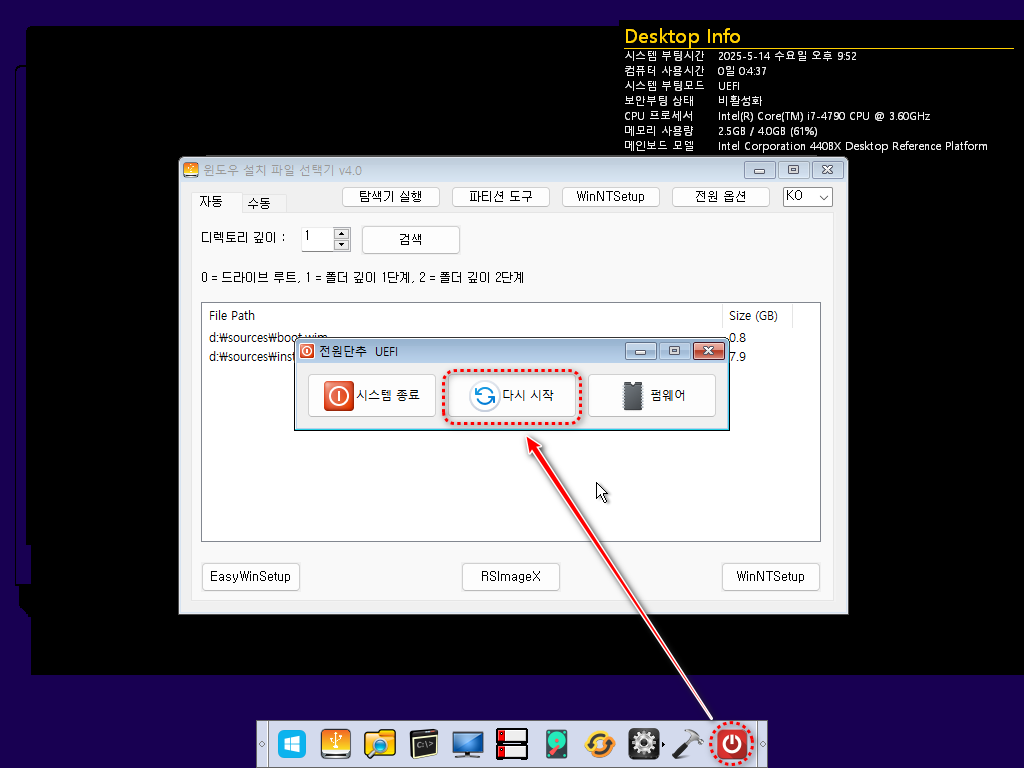Click the diamond handle at dock's right end
The height and width of the screenshot is (768, 1024).
[x=762, y=744]
